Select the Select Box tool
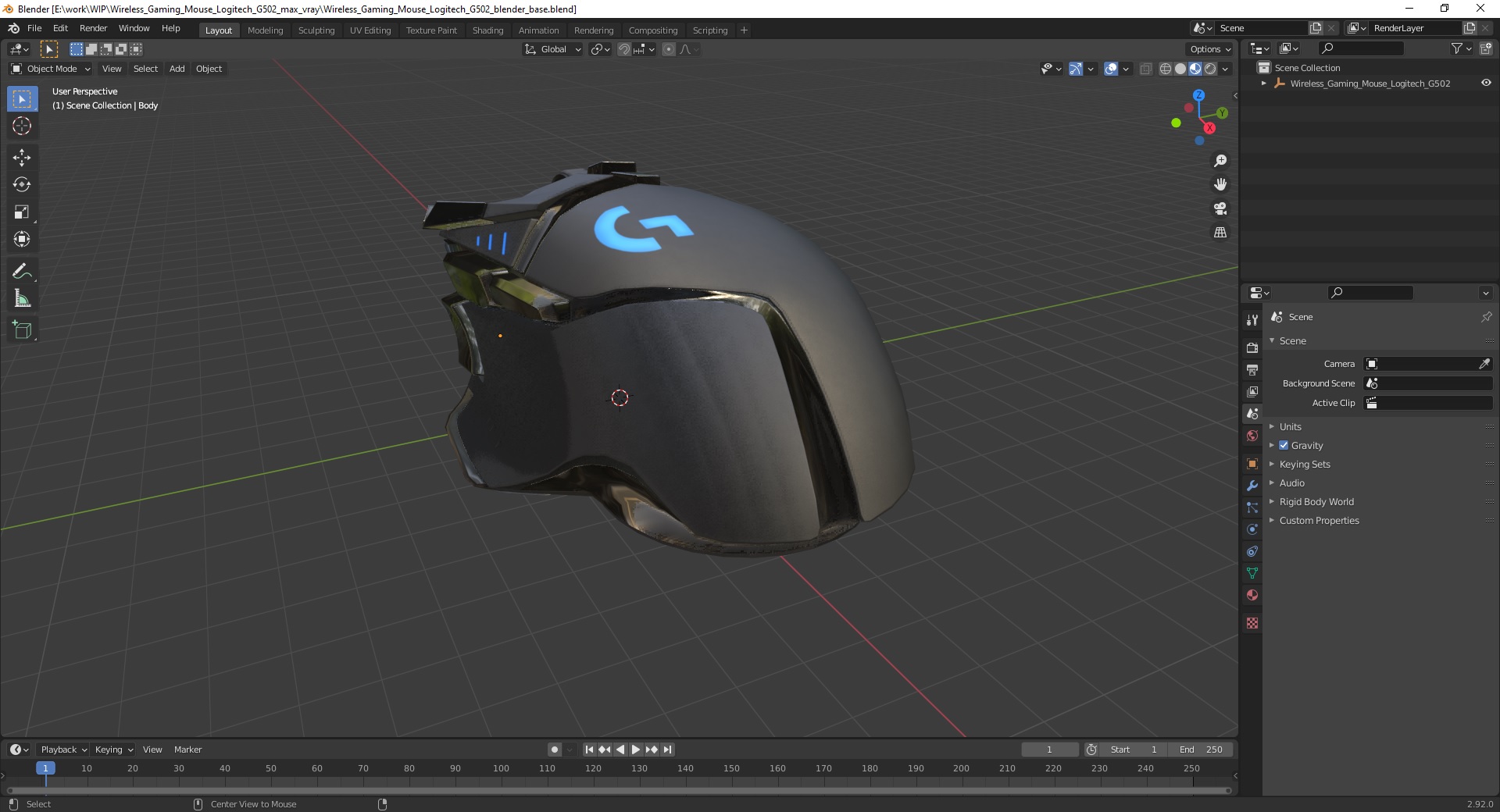 click(22, 99)
